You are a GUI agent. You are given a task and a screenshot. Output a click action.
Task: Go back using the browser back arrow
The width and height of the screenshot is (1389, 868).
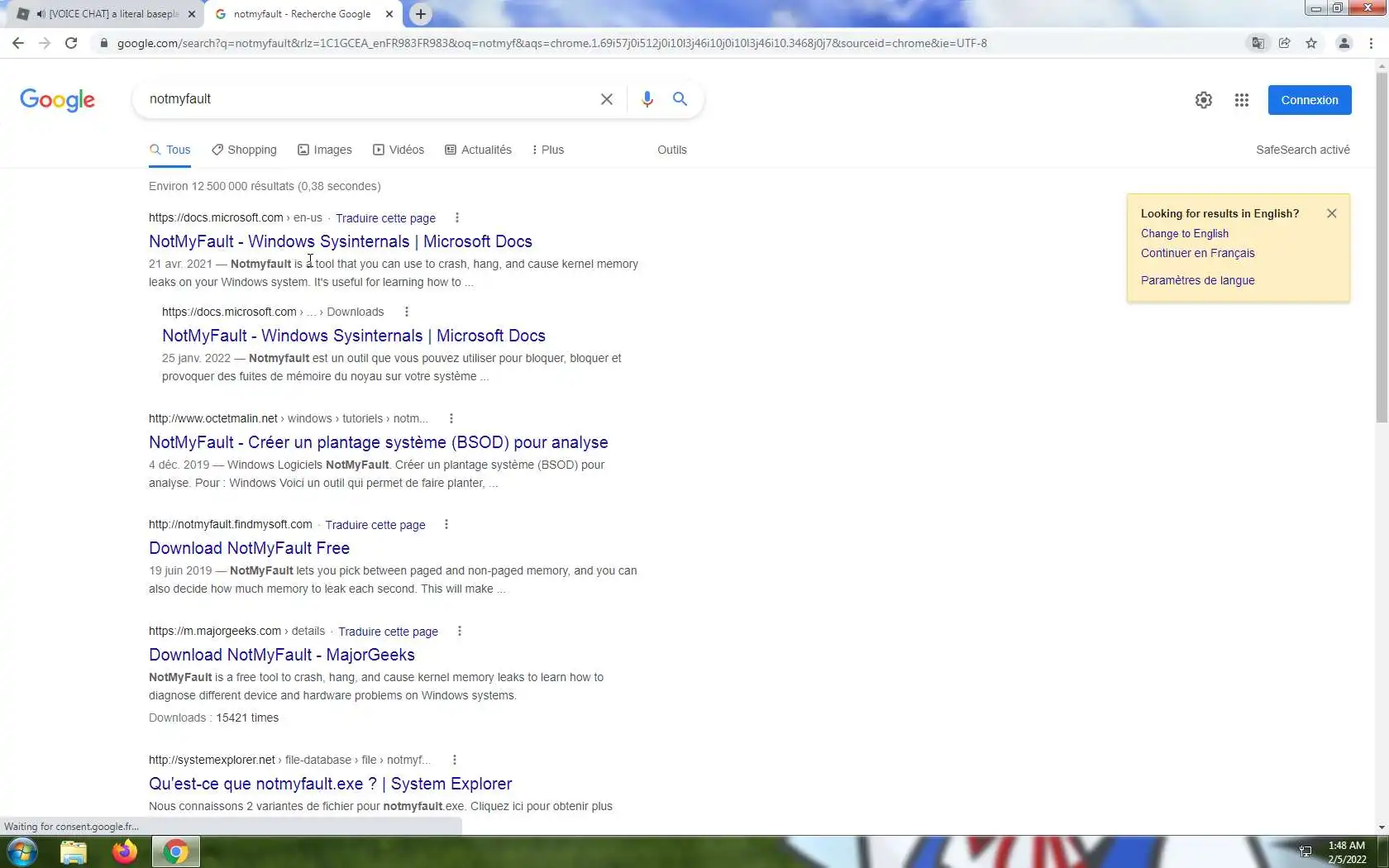(x=18, y=43)
